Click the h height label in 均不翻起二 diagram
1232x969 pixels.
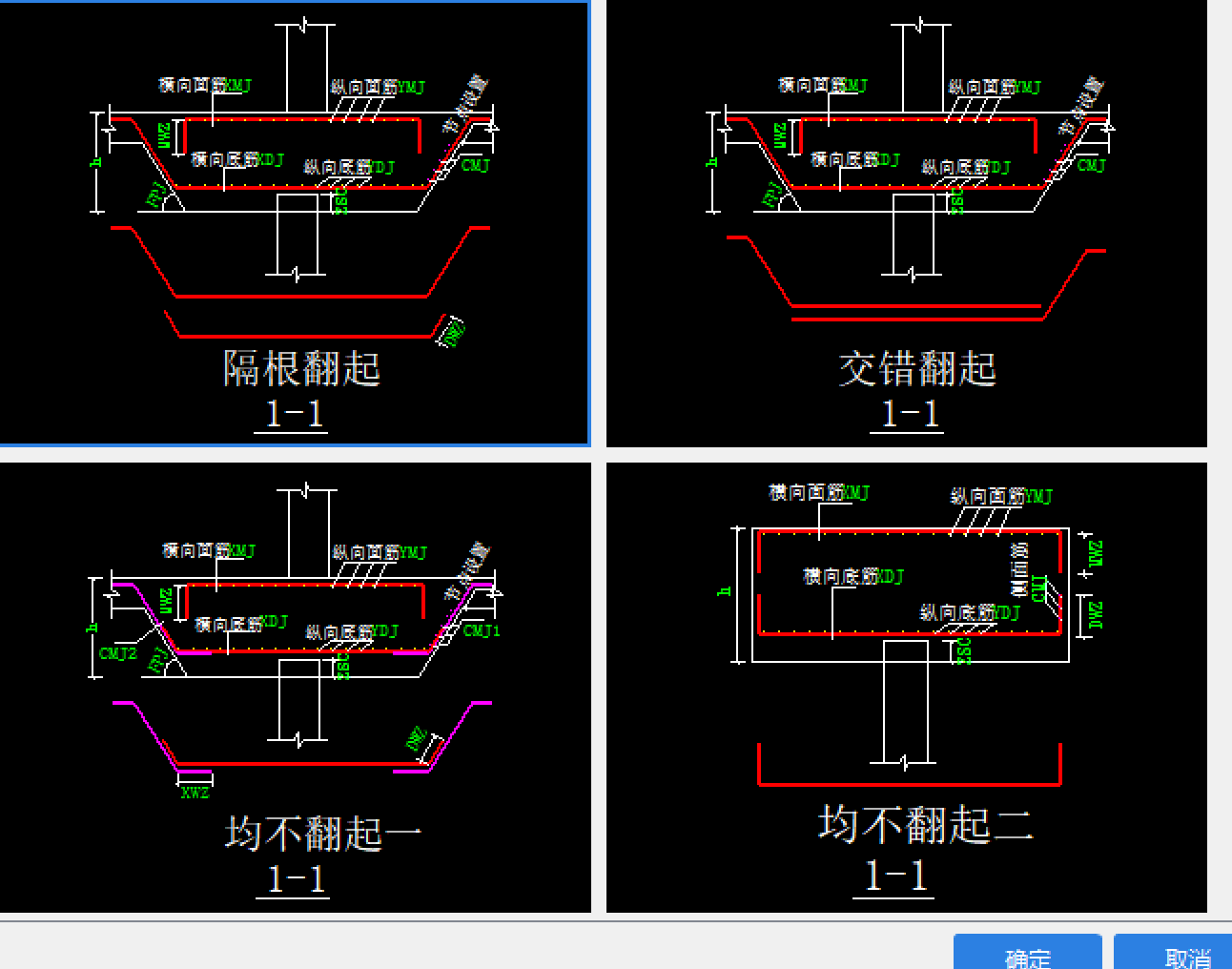tap(725, 591)
